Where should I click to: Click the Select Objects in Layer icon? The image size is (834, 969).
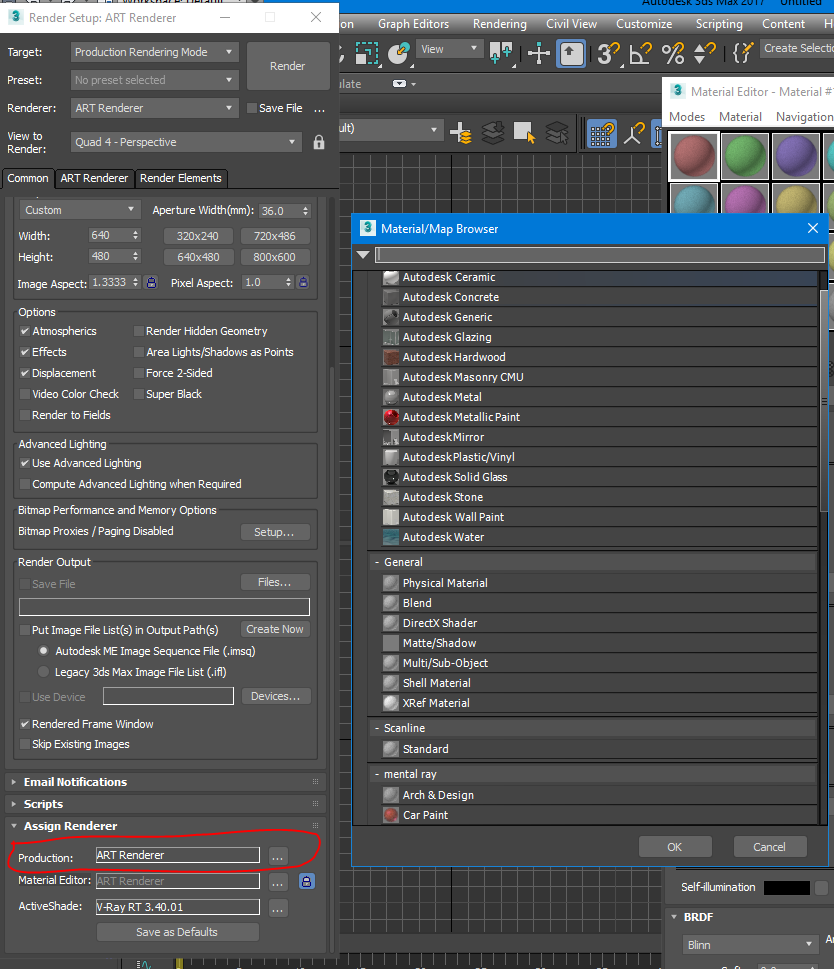(524, 133)
